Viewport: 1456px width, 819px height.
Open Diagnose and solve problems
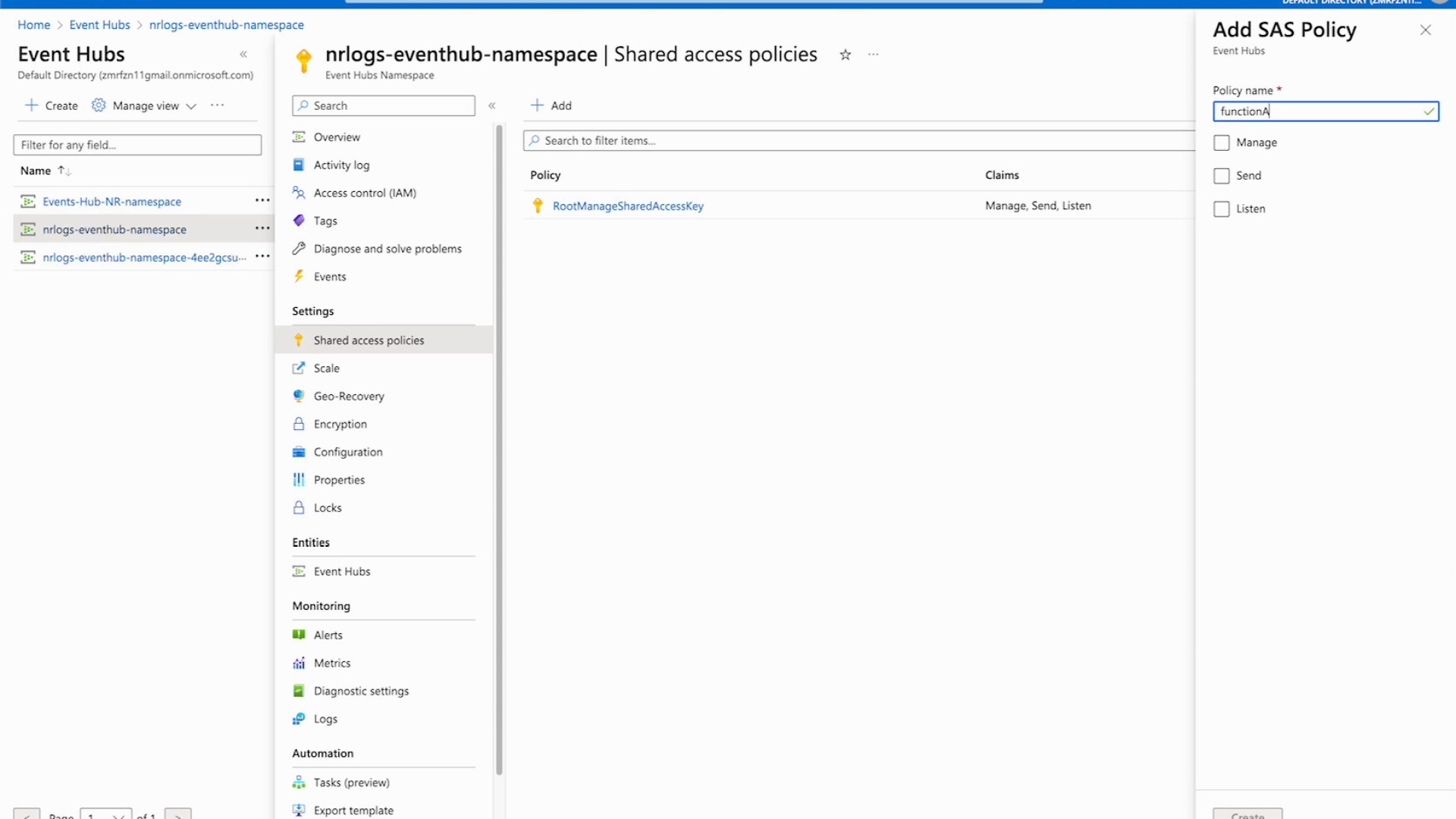[388, 249]
